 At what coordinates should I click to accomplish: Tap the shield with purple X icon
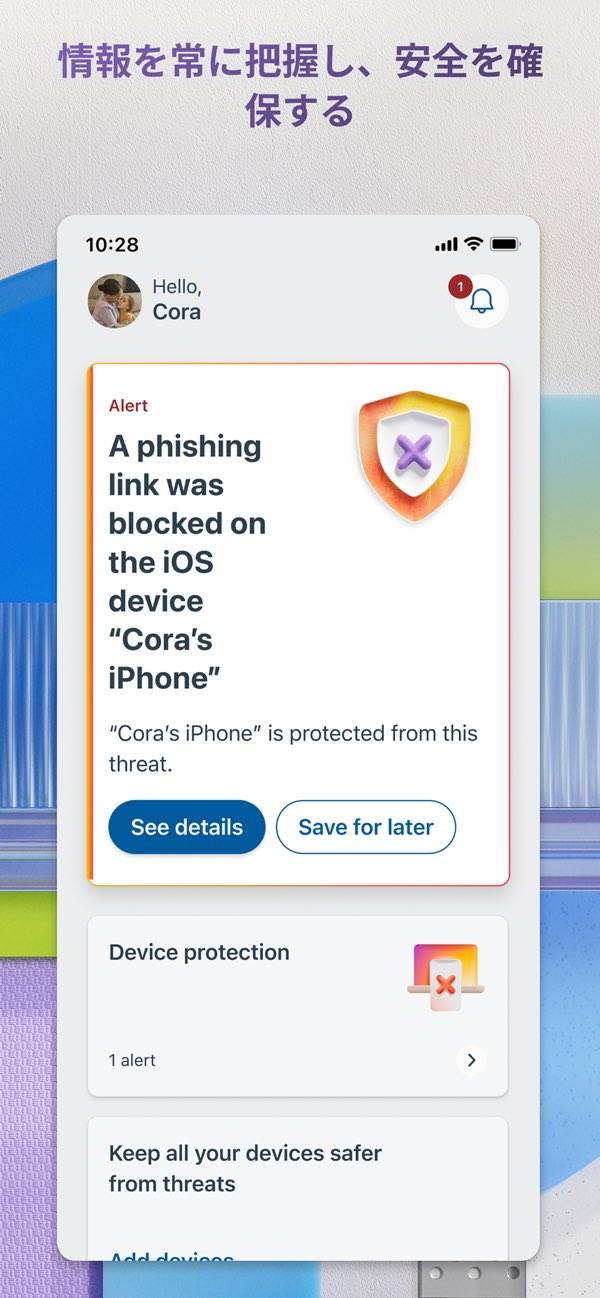pyautogui.click(x=413, y=455)
